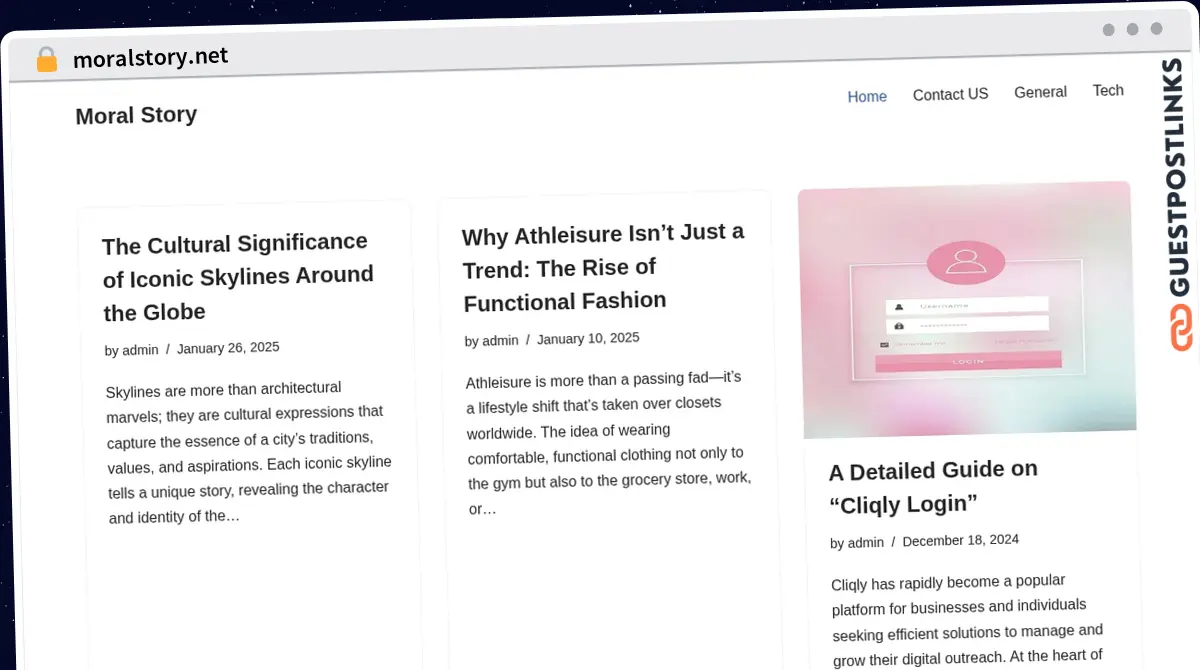Click the vertical GUESTPOSTLINKS brand text
1200x670 pixels.
click(1178, 178)
